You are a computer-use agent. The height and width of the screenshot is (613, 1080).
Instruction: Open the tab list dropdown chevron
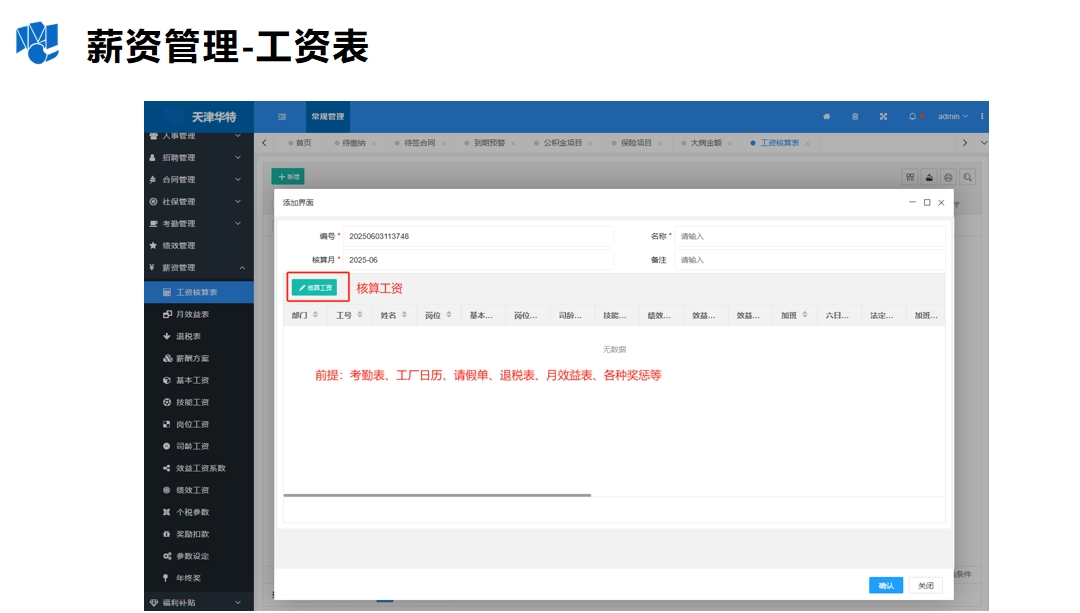click(984, 143)
